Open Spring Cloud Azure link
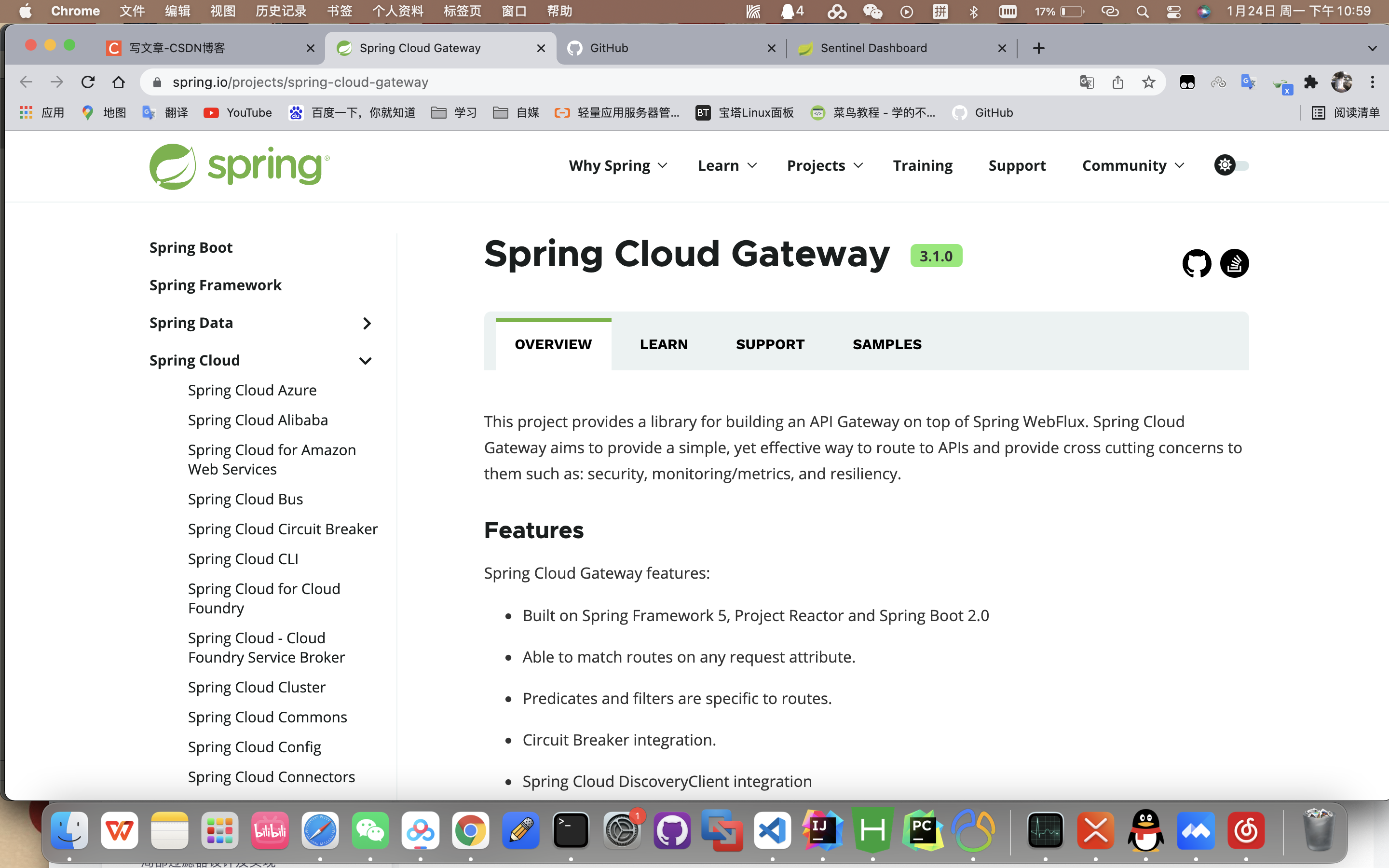Viewport: 1389px width, 868px height. (252, 391)
